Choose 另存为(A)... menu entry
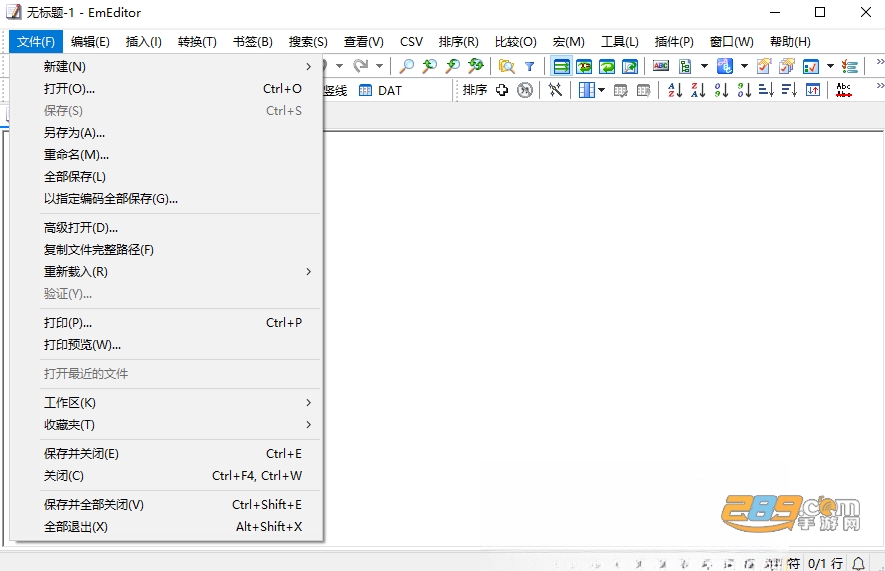885x571 pixels. tap(167, 133)
